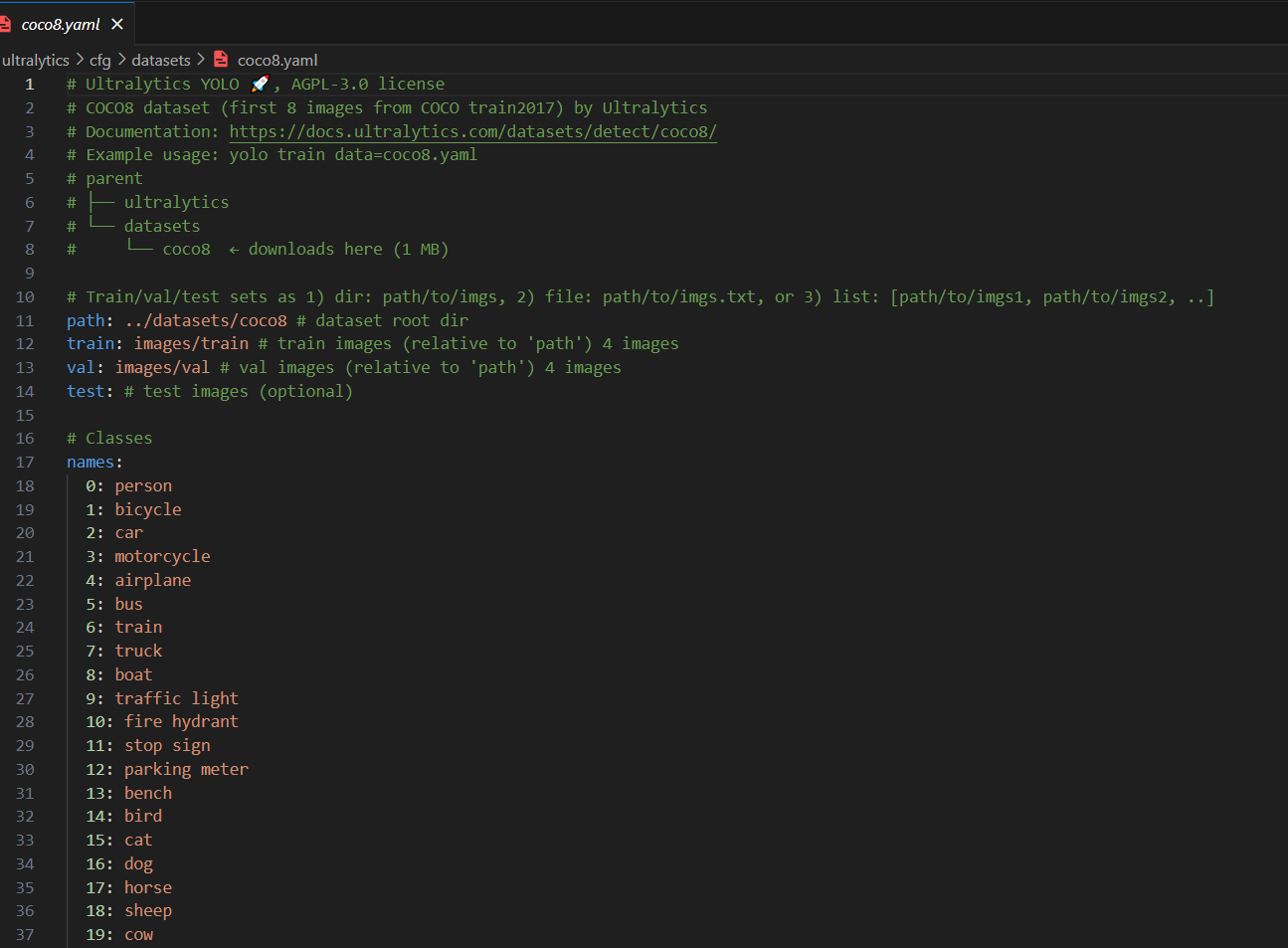Click 'downloads here (1 MB)' comment
This screenshot has width=1288, height=948.
[348, 250]
